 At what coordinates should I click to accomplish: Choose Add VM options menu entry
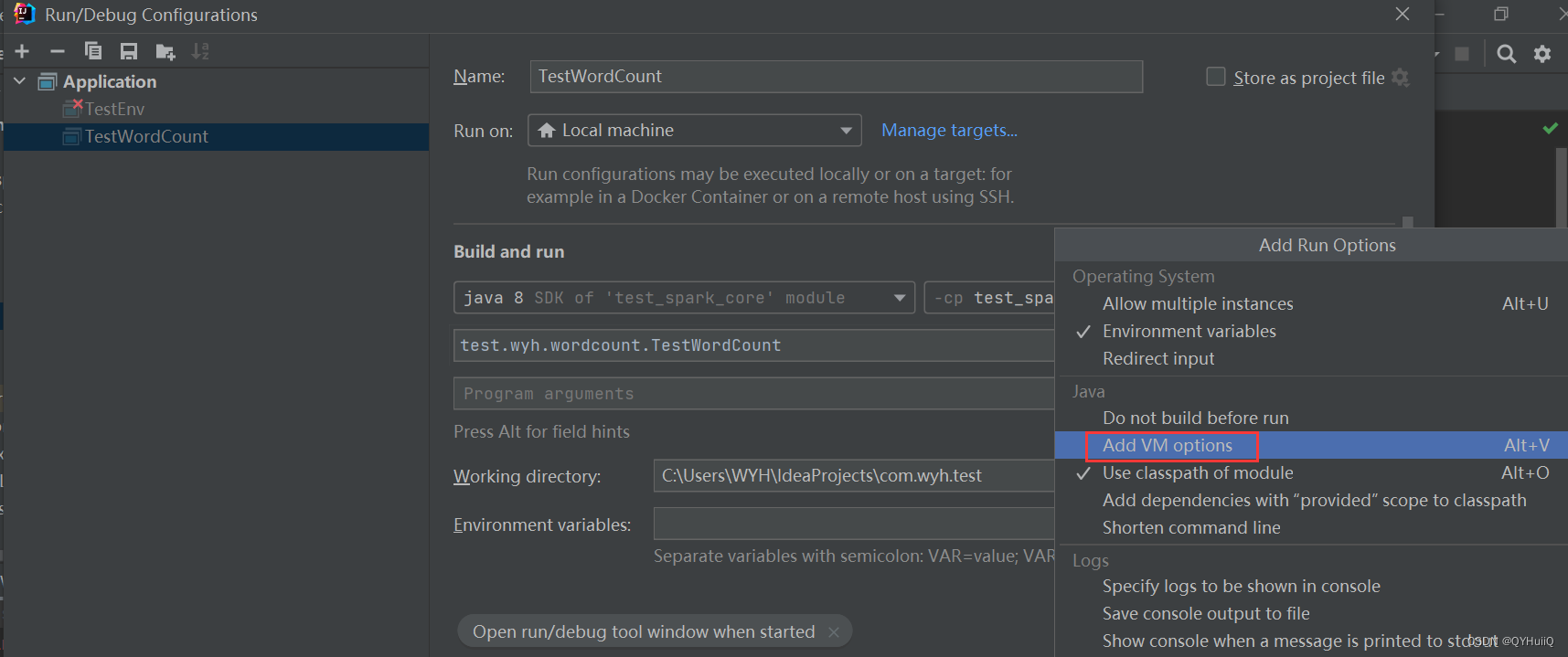tap(1311, 445)
